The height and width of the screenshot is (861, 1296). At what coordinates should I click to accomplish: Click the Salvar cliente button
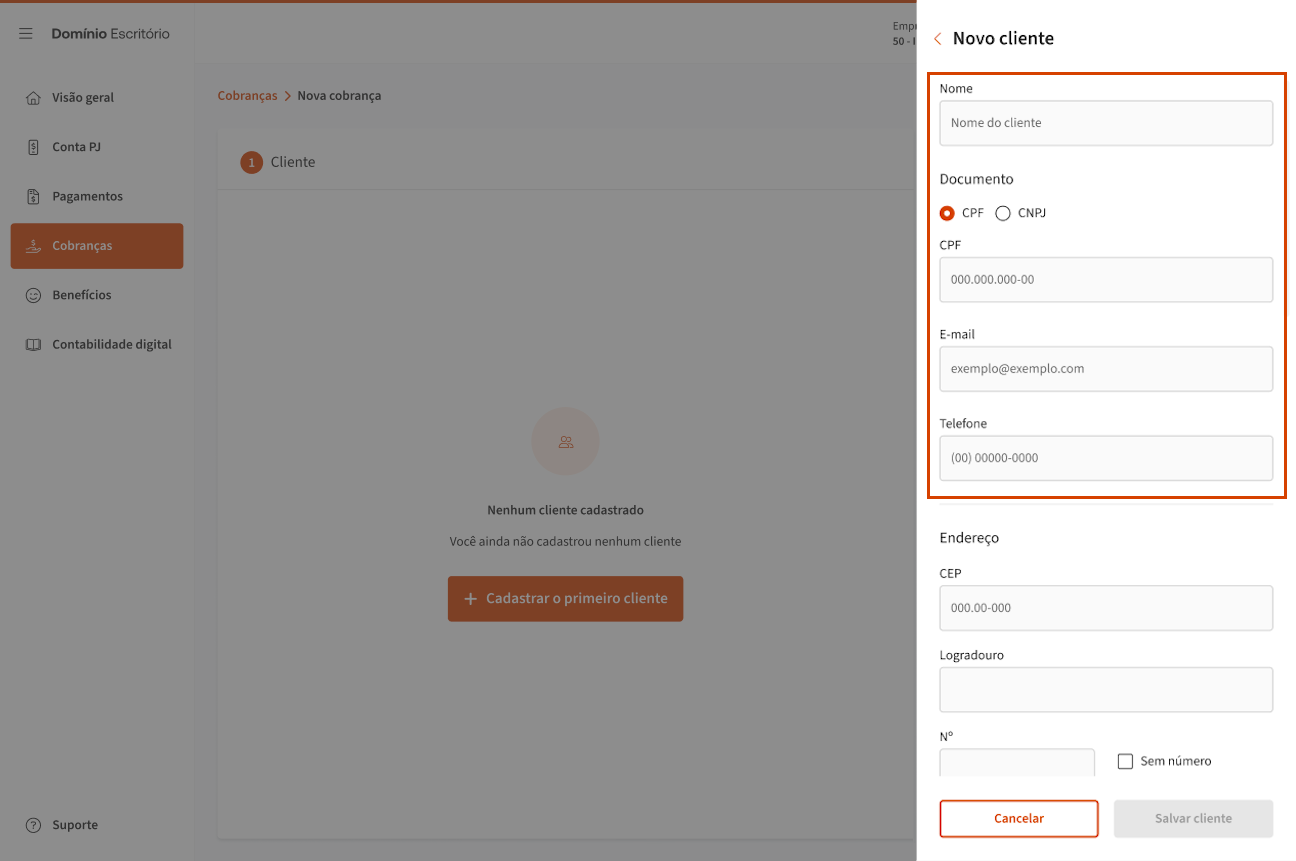click(x=1193, y=818)
